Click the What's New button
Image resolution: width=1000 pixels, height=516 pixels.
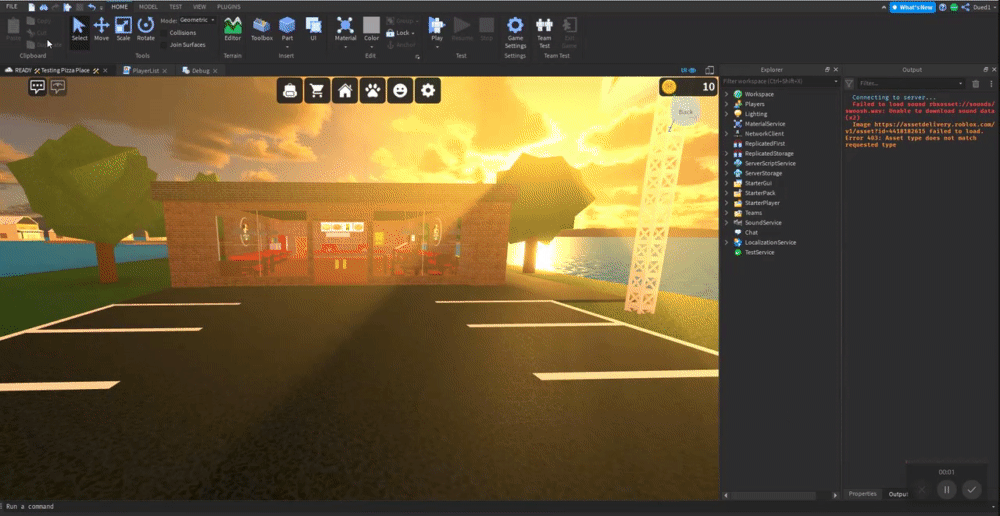point(913,7)
